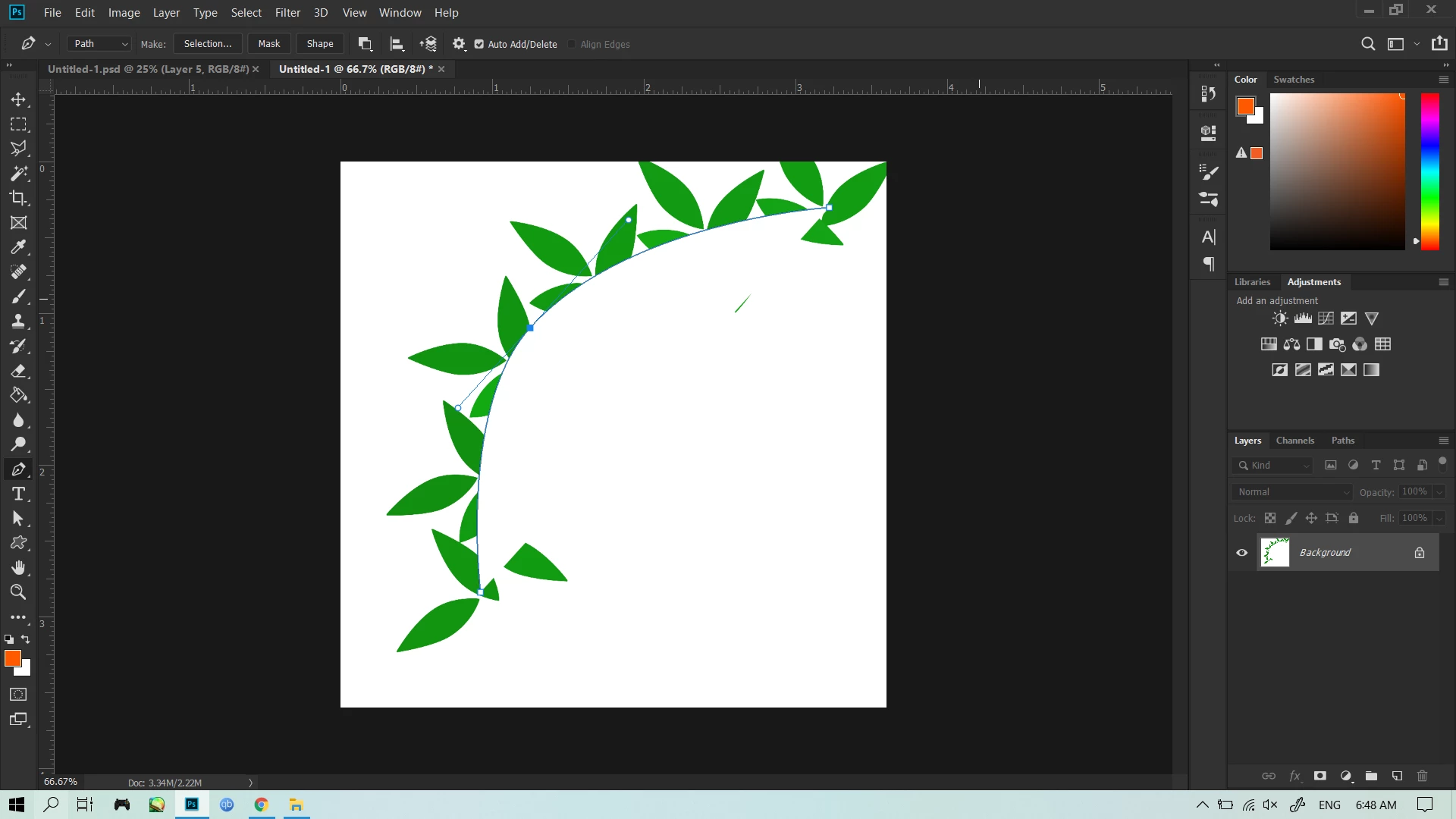
Task: Select the Crop tool
Action: tap(18, 198)
